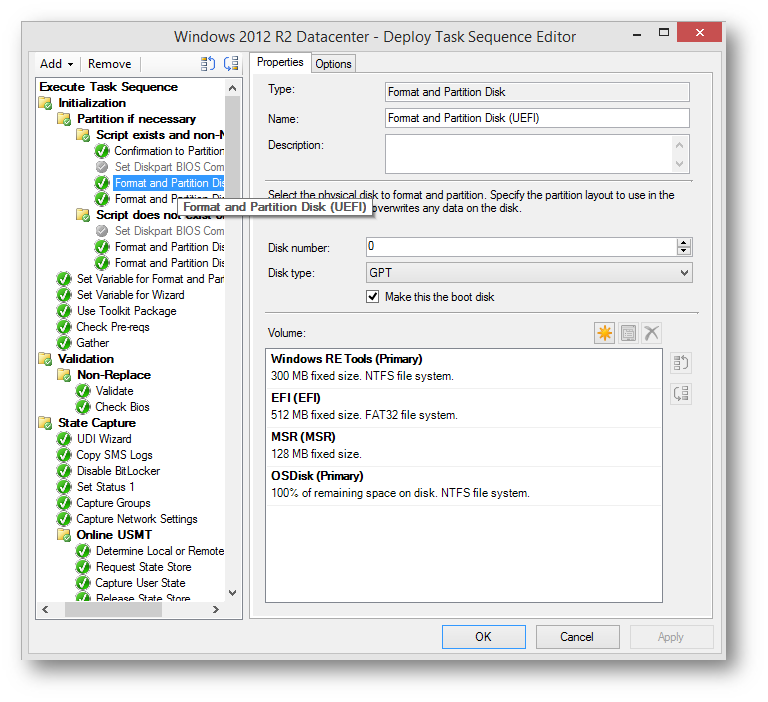Click the tree scroll down arrow

[x=233, y=593]
